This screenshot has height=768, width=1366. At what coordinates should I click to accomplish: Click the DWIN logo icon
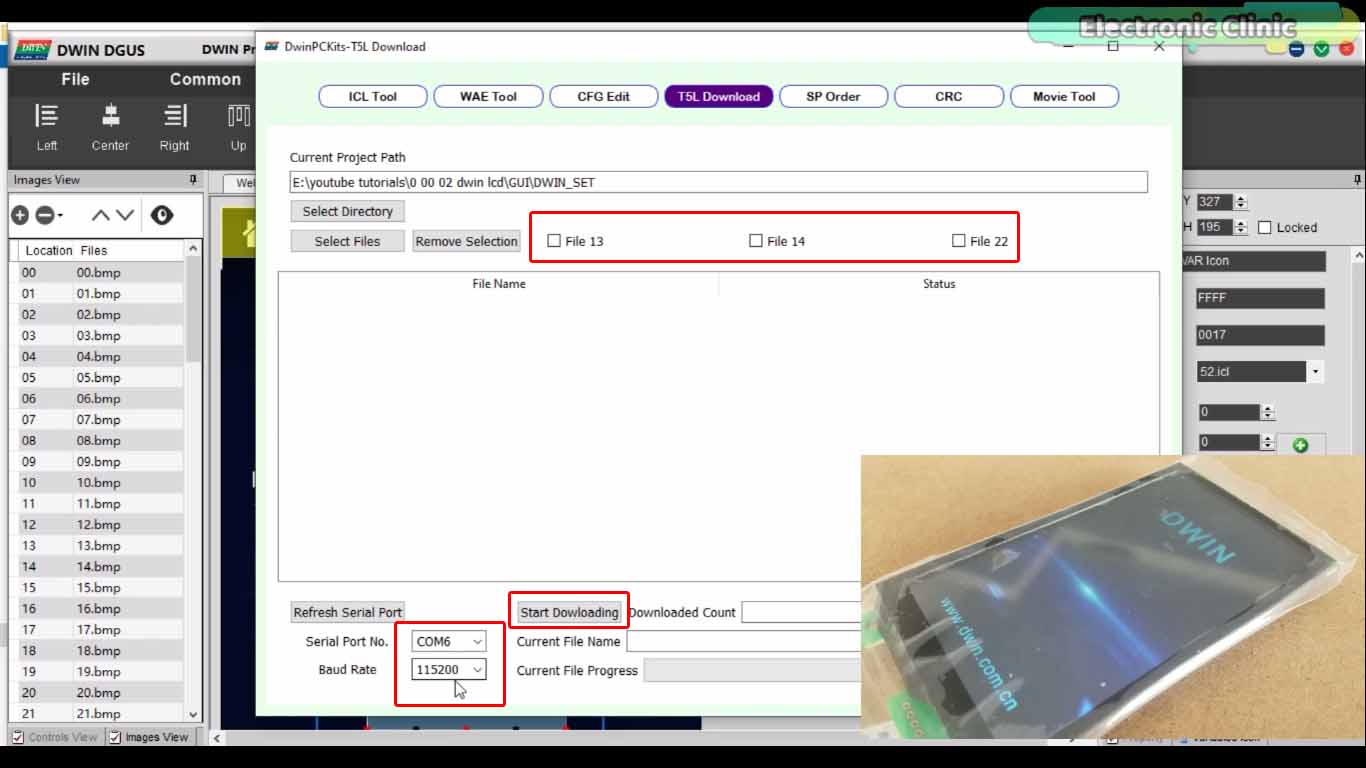32,50
